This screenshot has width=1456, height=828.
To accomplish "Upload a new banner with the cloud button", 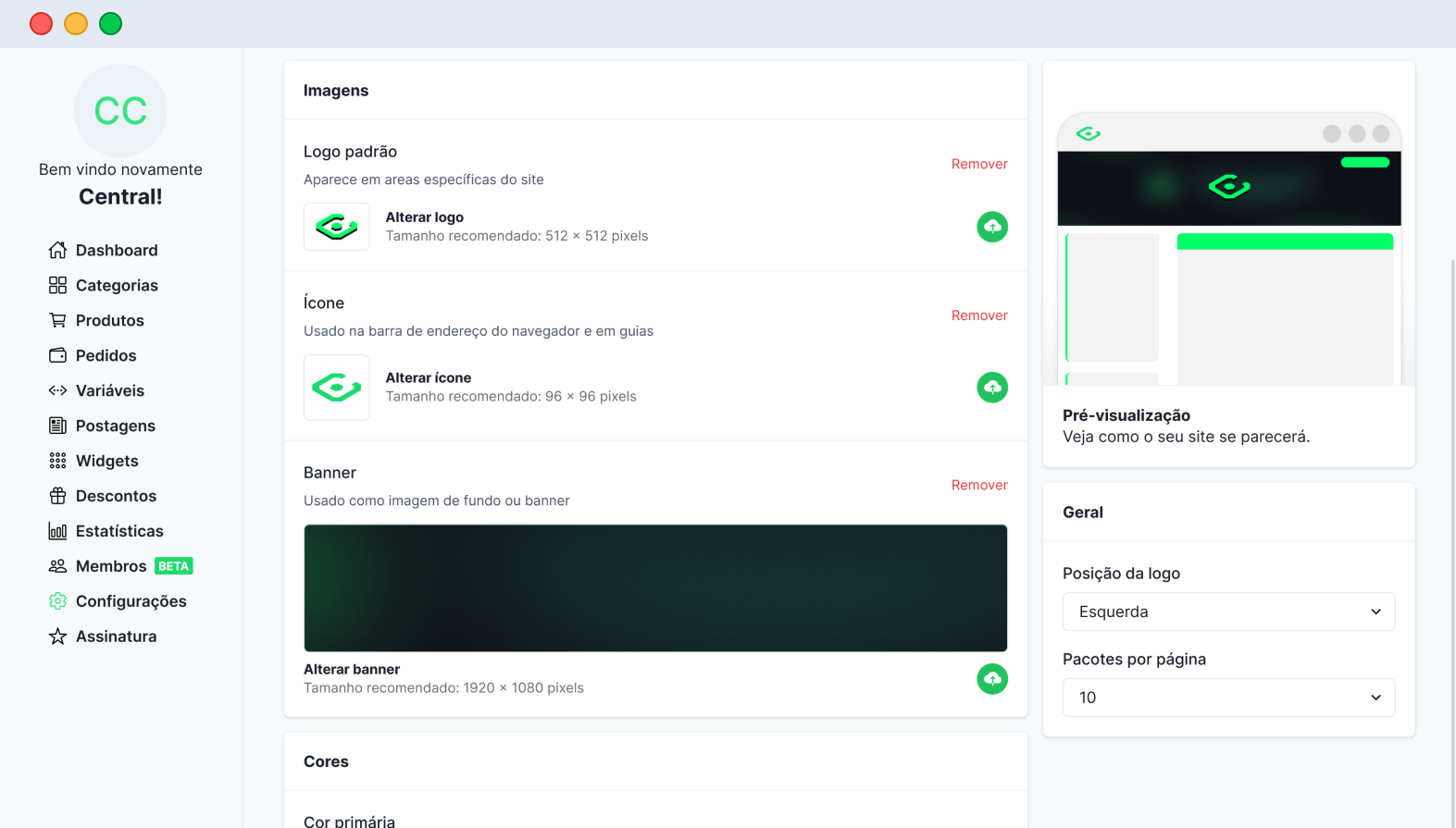I will [x=992, y=679].
